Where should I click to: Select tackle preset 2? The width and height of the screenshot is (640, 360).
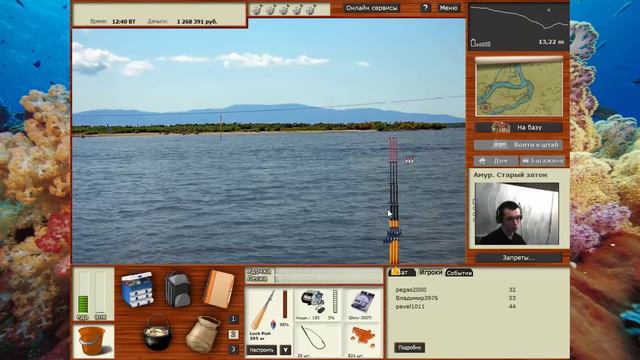(x=233, y=334)
